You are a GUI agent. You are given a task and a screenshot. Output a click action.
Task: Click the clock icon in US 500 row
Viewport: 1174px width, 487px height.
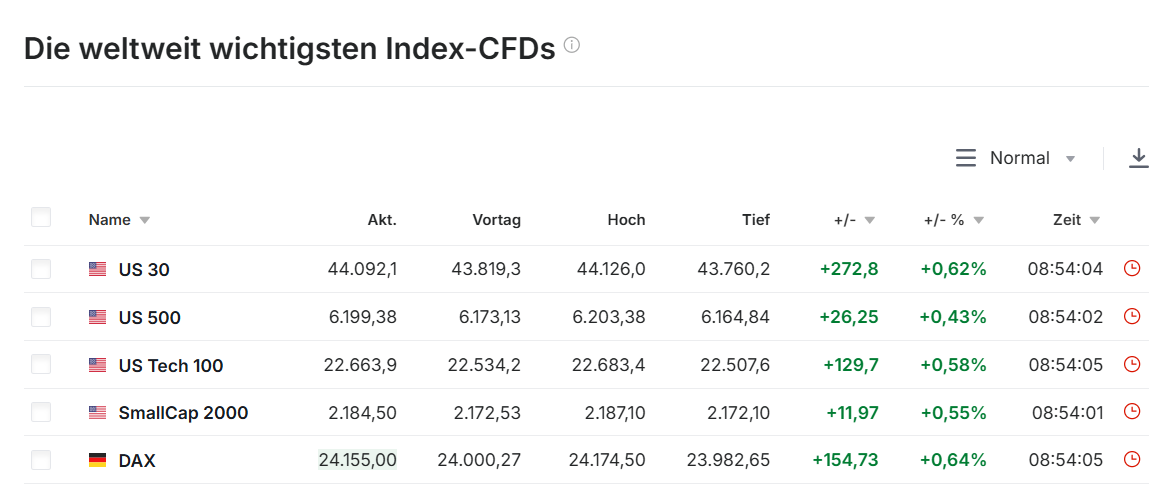1132,316
